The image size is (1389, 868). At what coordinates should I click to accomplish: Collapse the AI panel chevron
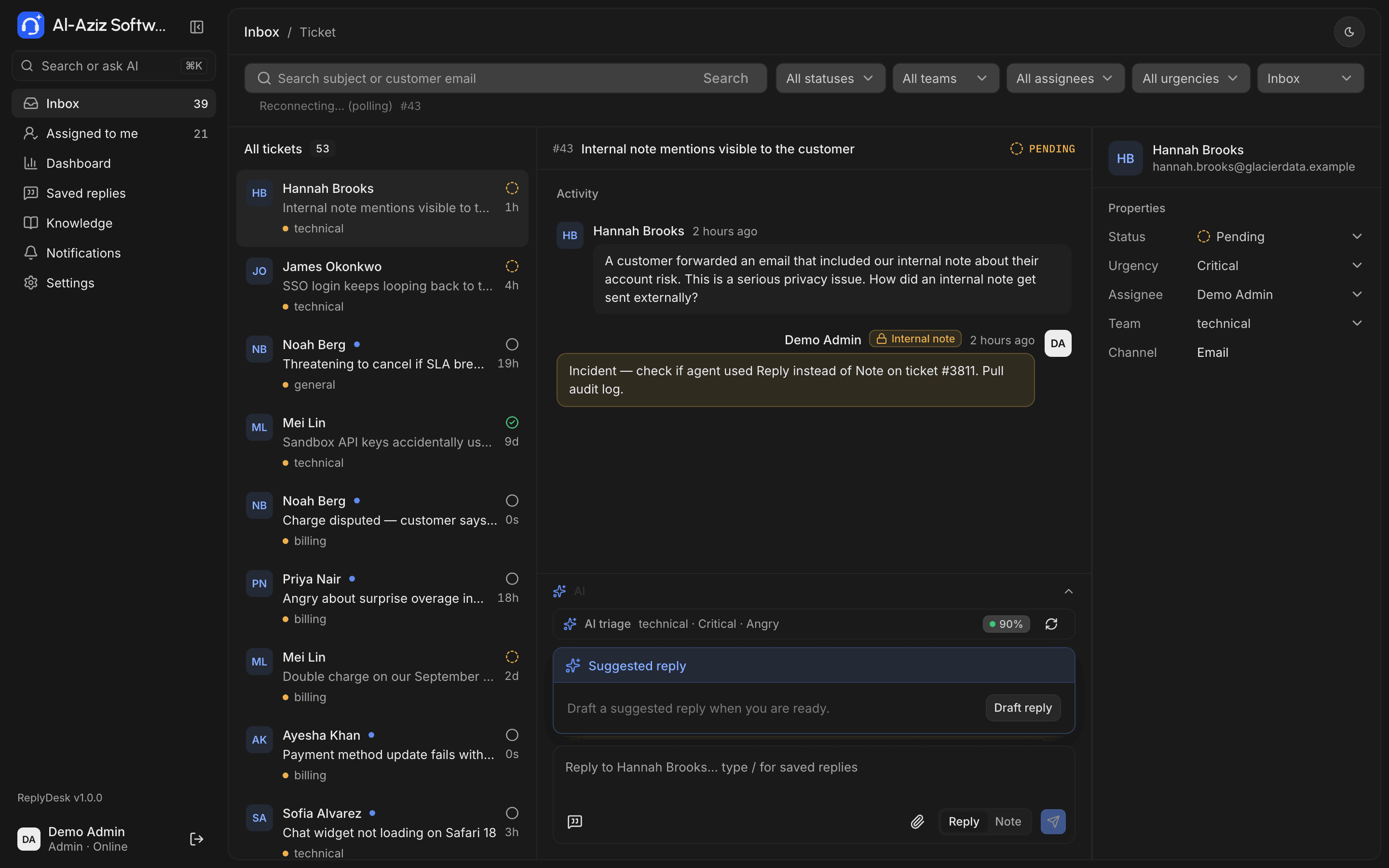pyautogui.click(x=1068, y=591)
